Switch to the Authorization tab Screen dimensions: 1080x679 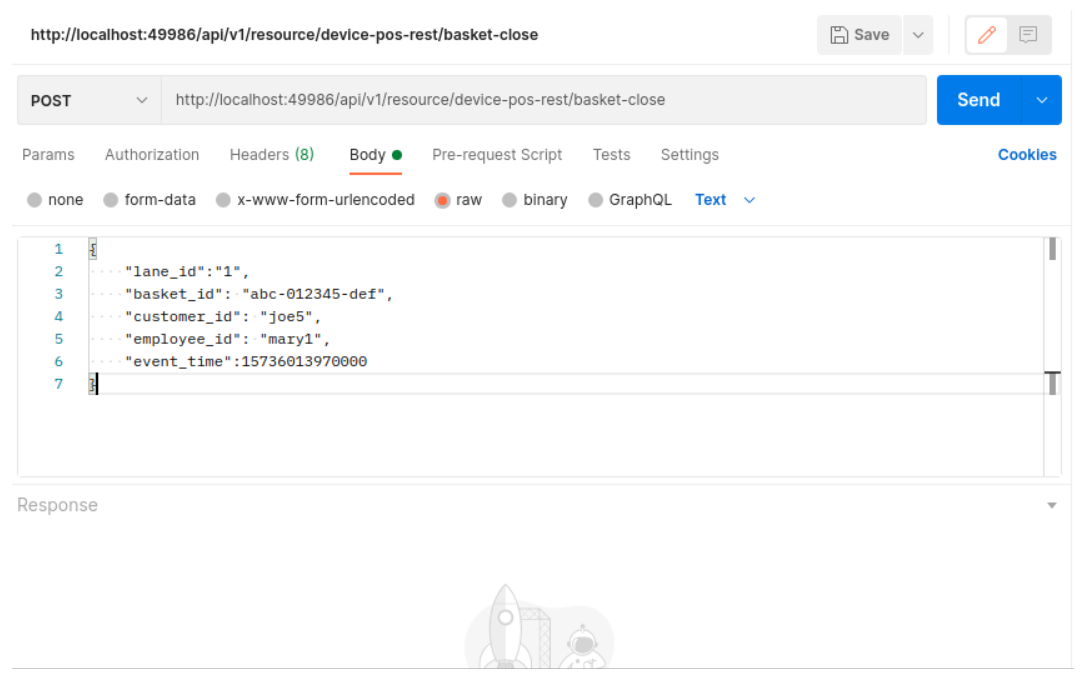click(x=152, y=155)
